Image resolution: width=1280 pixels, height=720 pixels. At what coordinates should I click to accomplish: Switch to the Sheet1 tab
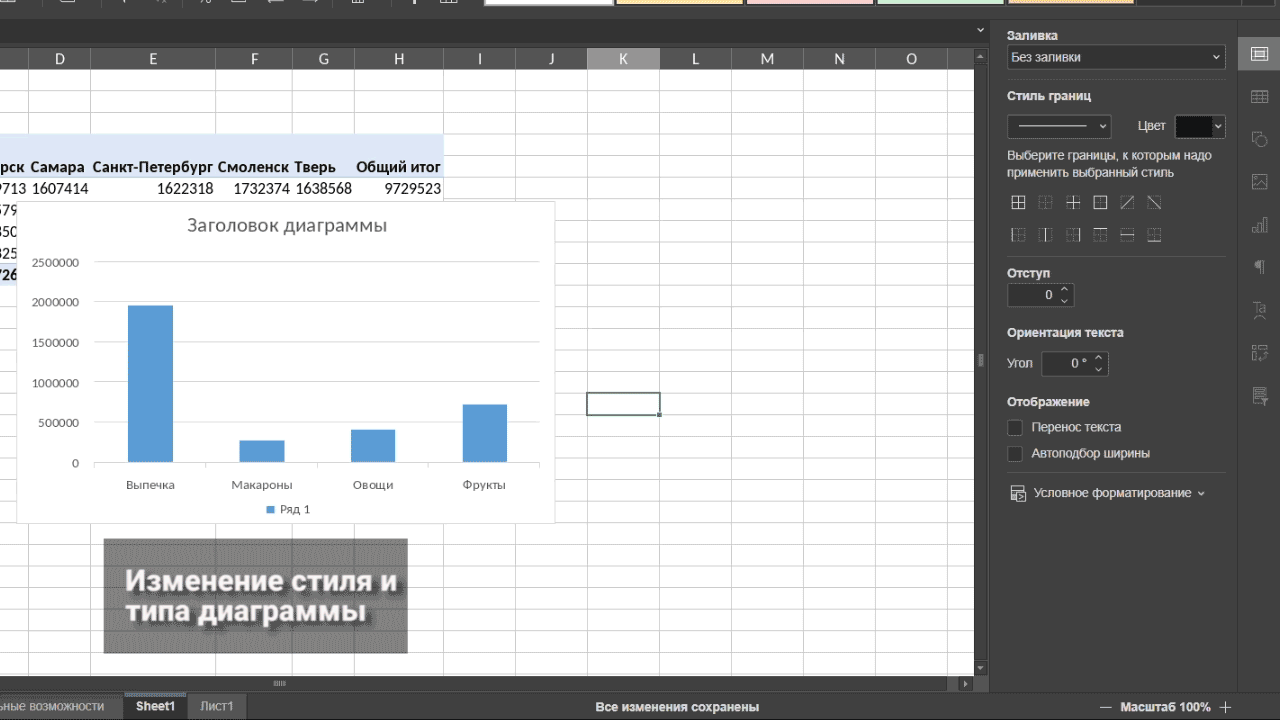coord(155,706)
